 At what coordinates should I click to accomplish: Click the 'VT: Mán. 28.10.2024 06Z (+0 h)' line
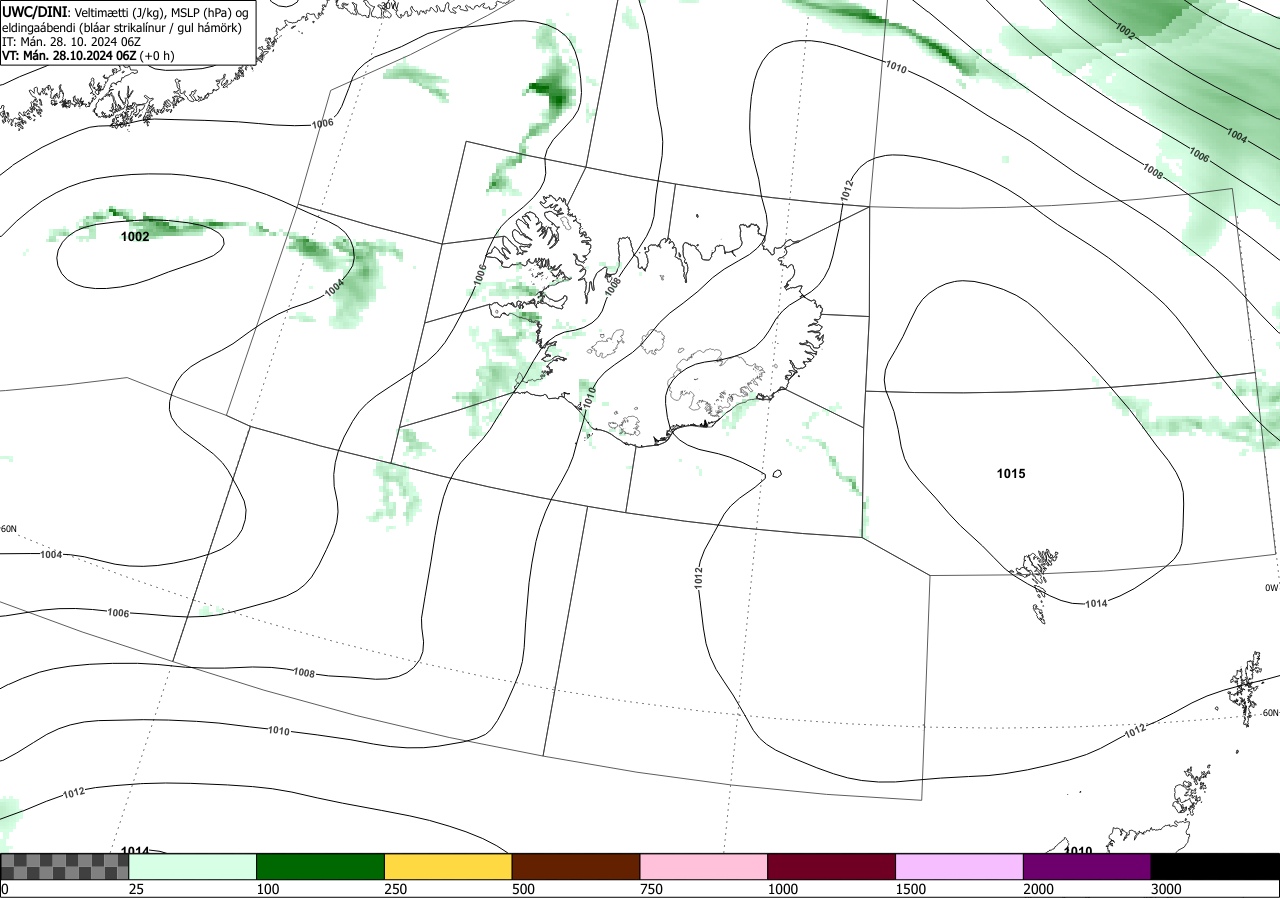(x=88, y=55)
